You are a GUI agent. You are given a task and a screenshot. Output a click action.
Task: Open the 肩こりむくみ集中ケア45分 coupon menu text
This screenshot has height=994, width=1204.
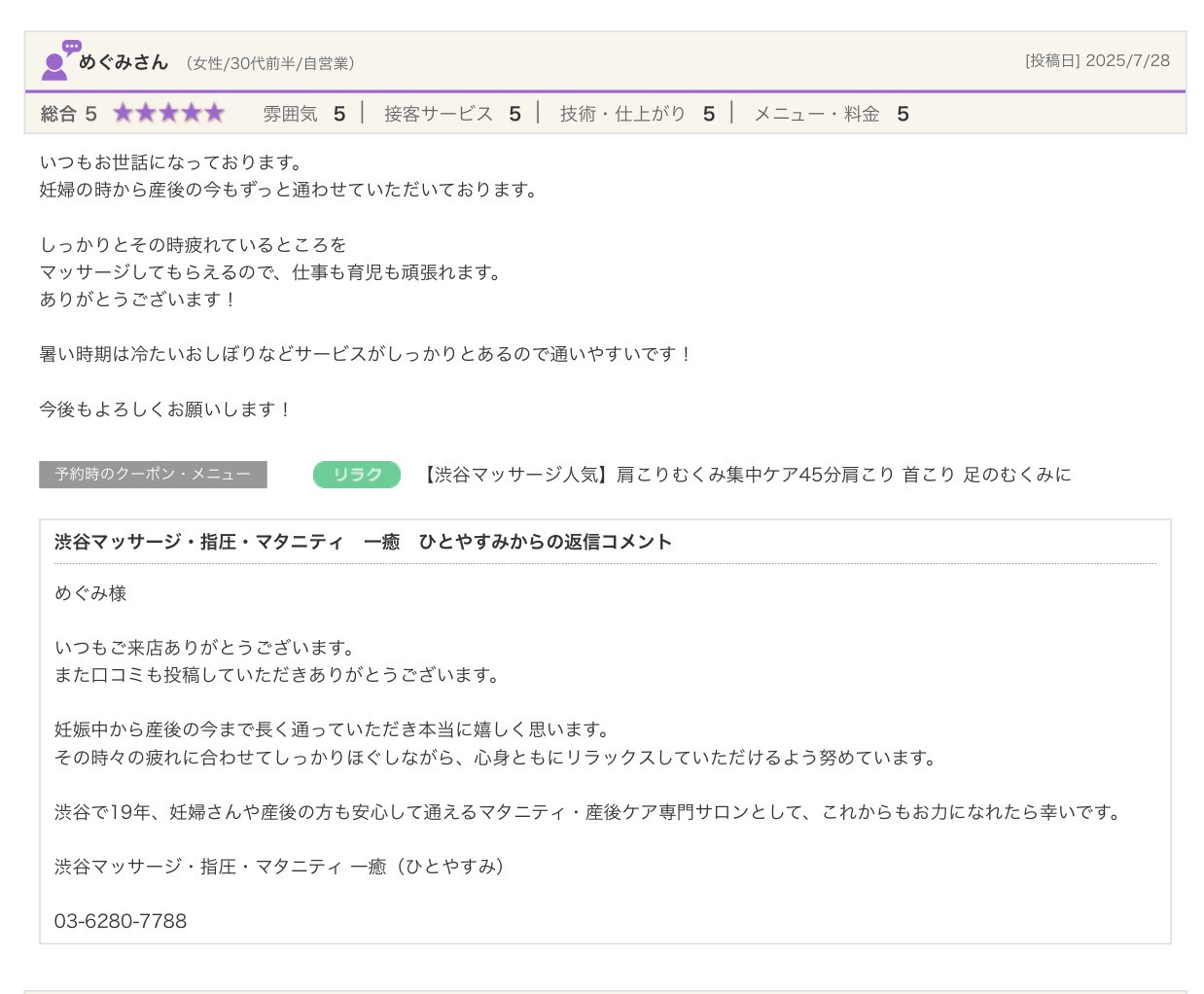point(746,475)
